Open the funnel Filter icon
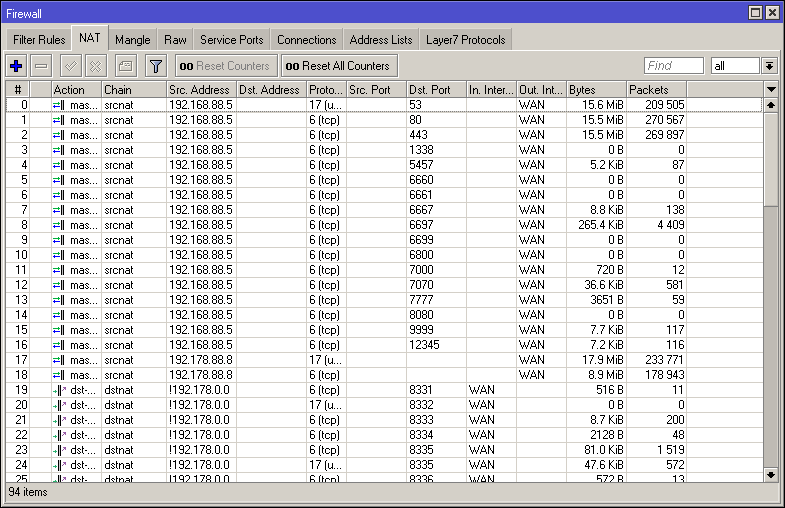This screenshot has width=785, height=508. (x=155, y=66)
